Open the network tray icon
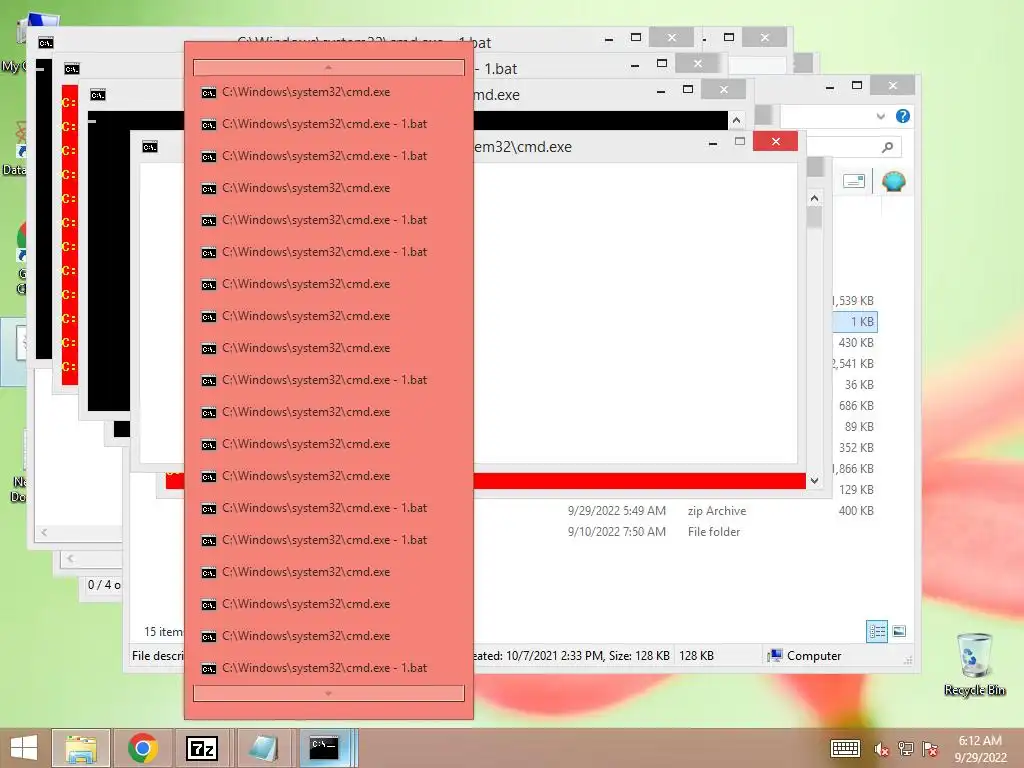The height and width of the screenshot is (768, 1024). (x=905, y=749)
